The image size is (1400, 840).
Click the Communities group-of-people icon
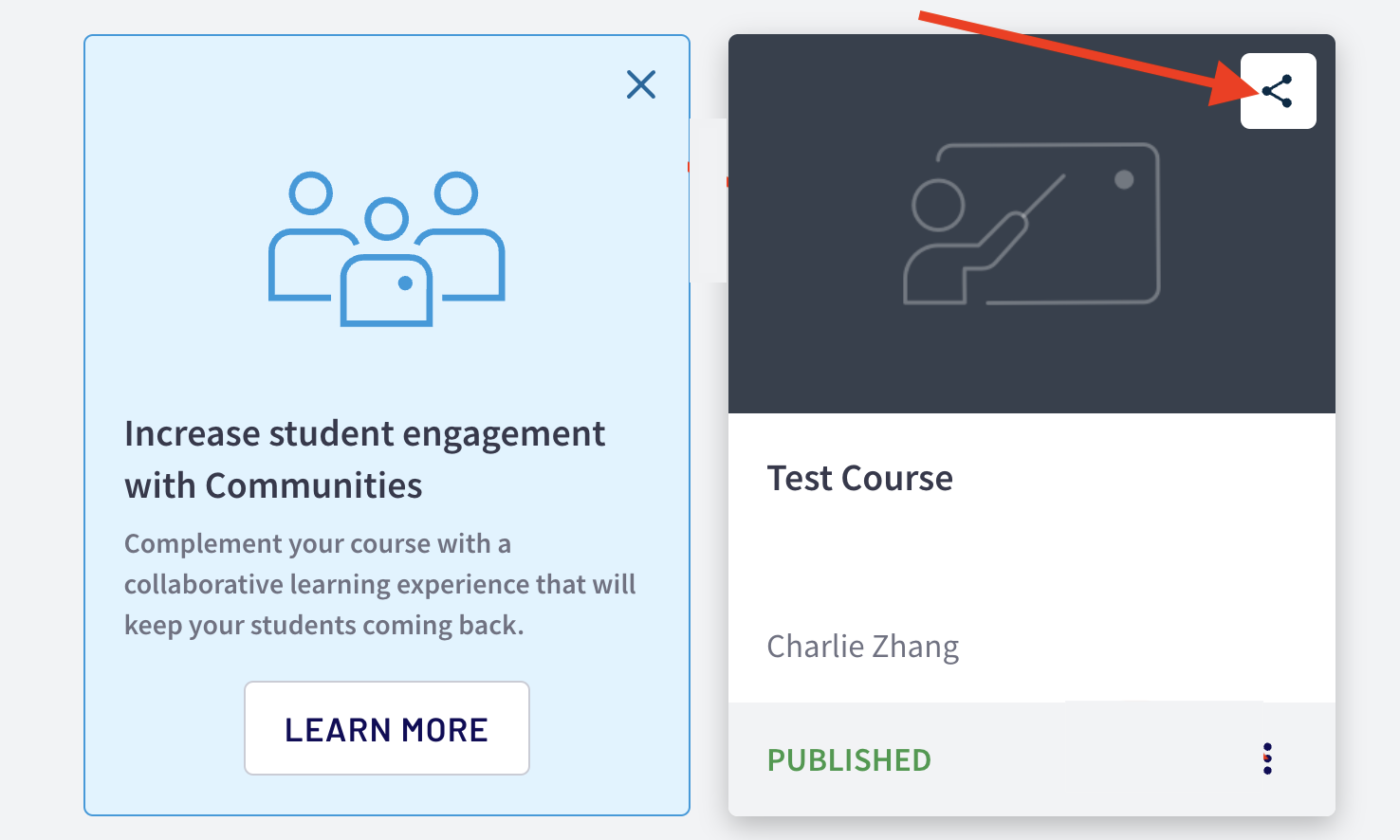point(387,248)
